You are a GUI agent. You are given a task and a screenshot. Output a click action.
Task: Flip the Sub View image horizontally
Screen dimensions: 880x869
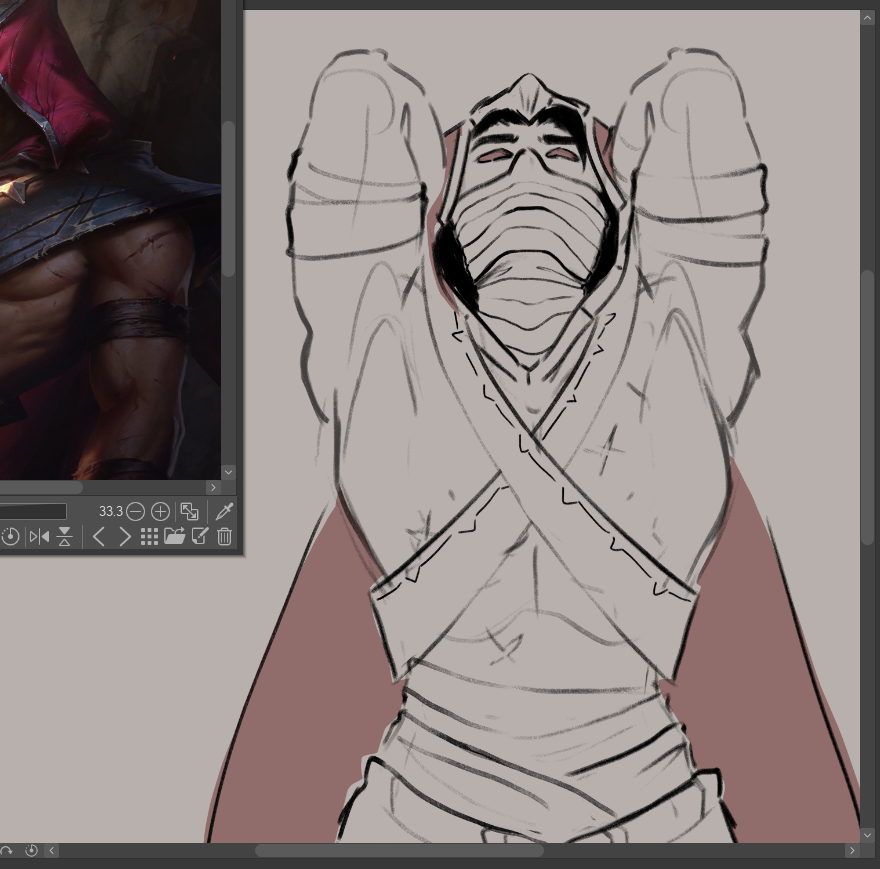click(x=39, y=537)
